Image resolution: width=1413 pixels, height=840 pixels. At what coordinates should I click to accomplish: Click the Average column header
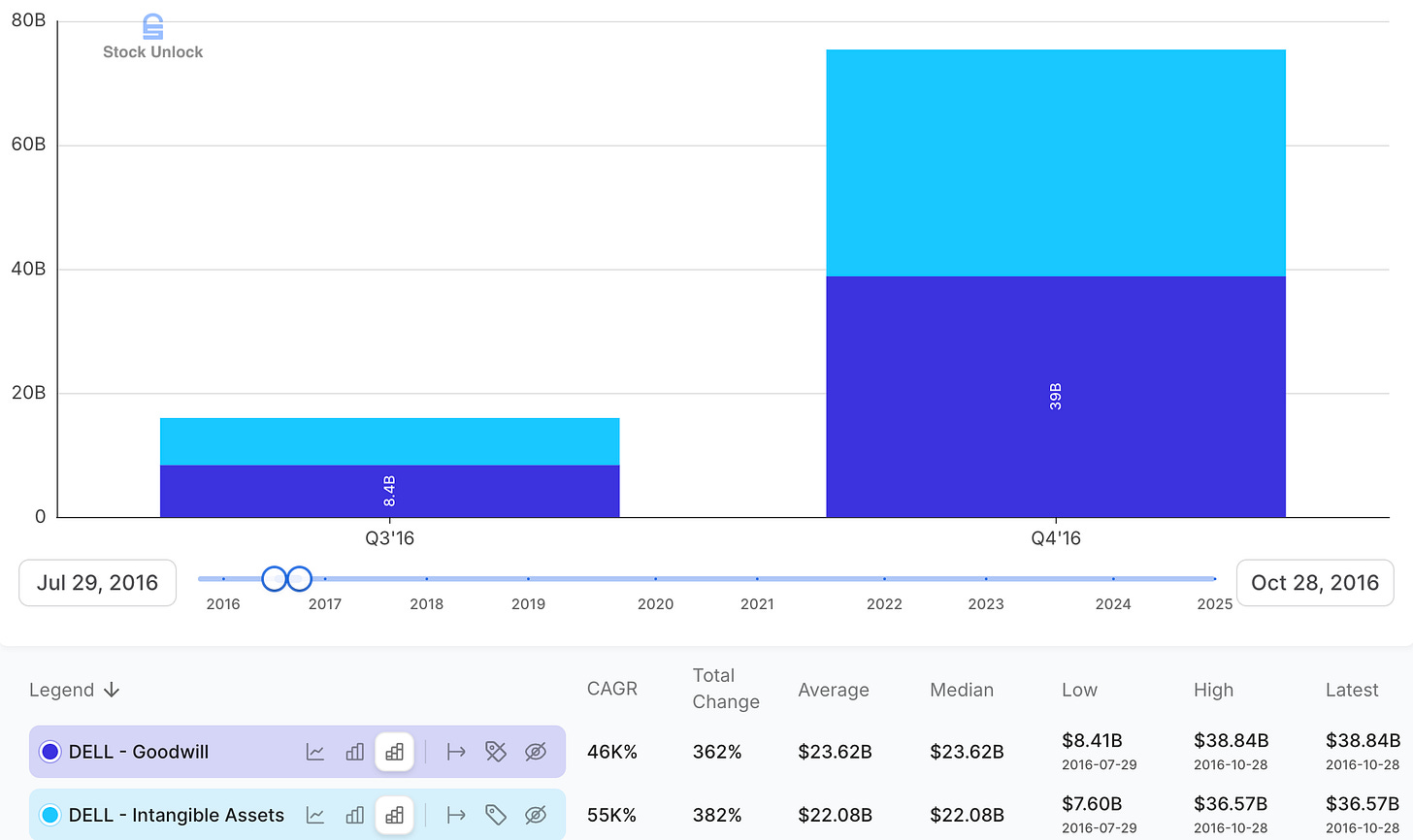click(834, 690)
